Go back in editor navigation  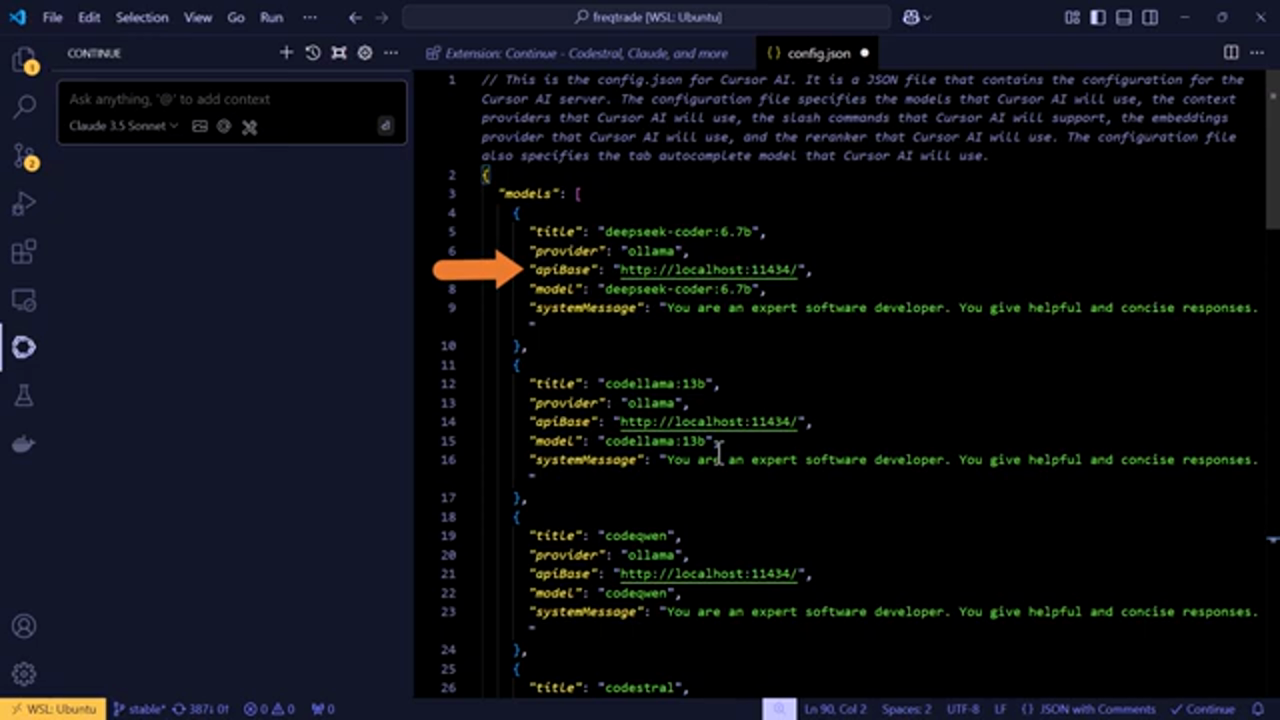(x=355, y=17)
